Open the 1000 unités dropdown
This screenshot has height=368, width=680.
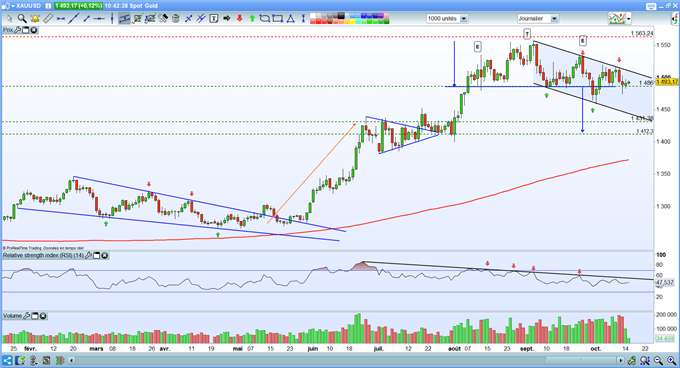point(464,19)
